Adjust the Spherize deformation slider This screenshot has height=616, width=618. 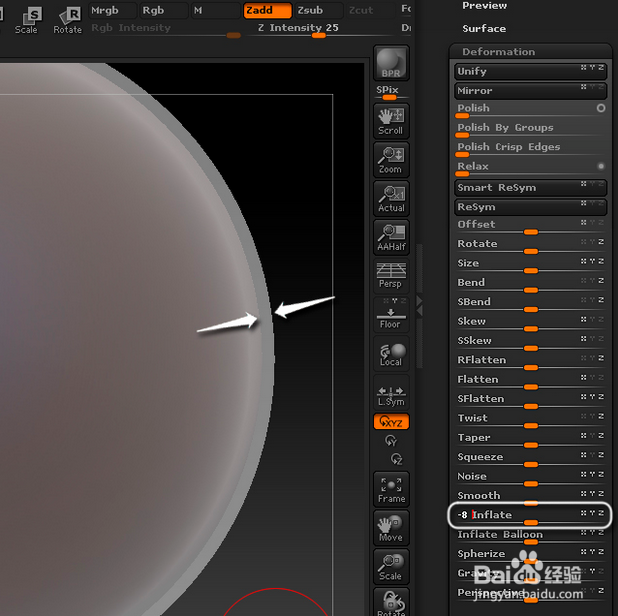[x=531, y=555]
